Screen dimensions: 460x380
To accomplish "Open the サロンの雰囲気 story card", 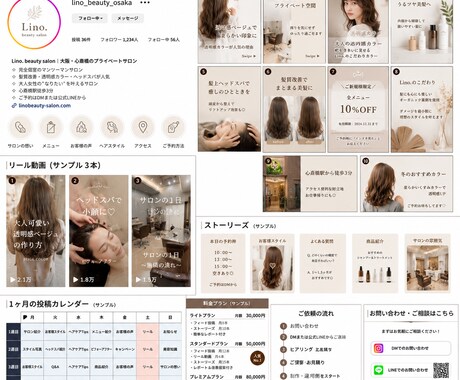I will [427, 263].
